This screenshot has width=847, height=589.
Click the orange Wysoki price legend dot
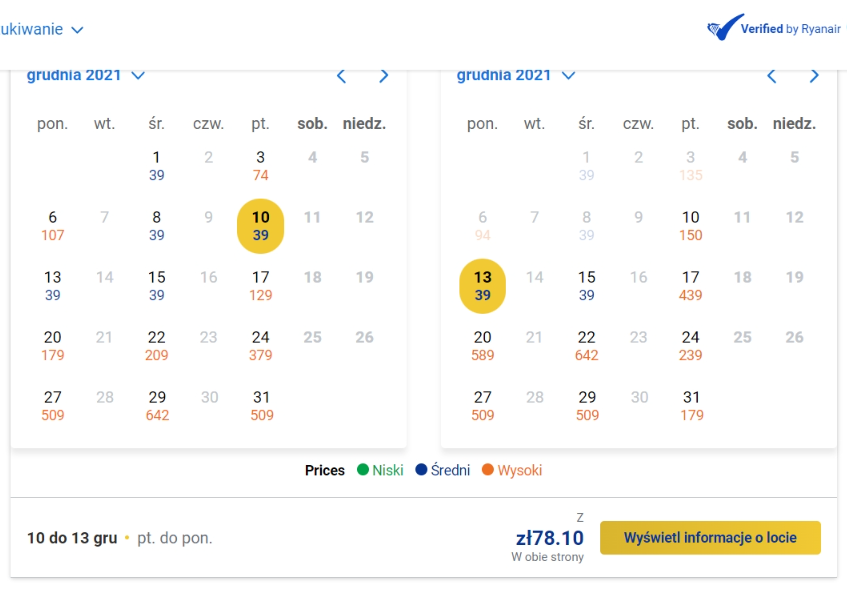click(x=488, y=470)
